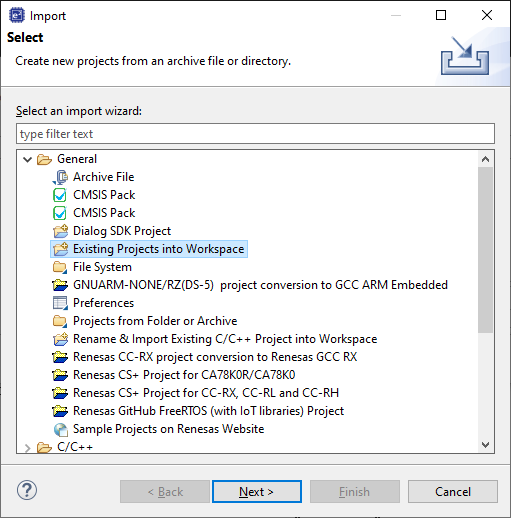Click the Next button

(257, 492)
